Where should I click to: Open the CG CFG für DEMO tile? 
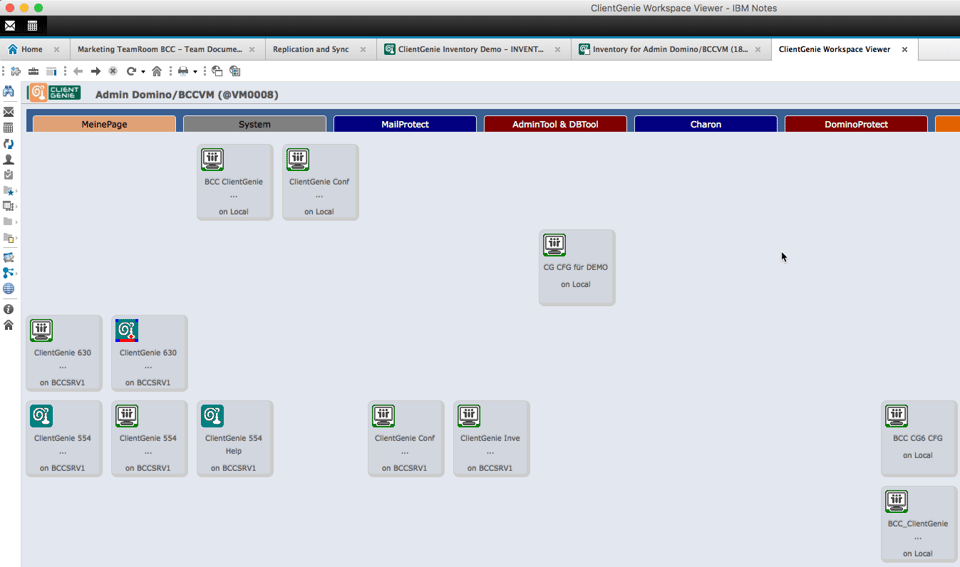(577, 268)
